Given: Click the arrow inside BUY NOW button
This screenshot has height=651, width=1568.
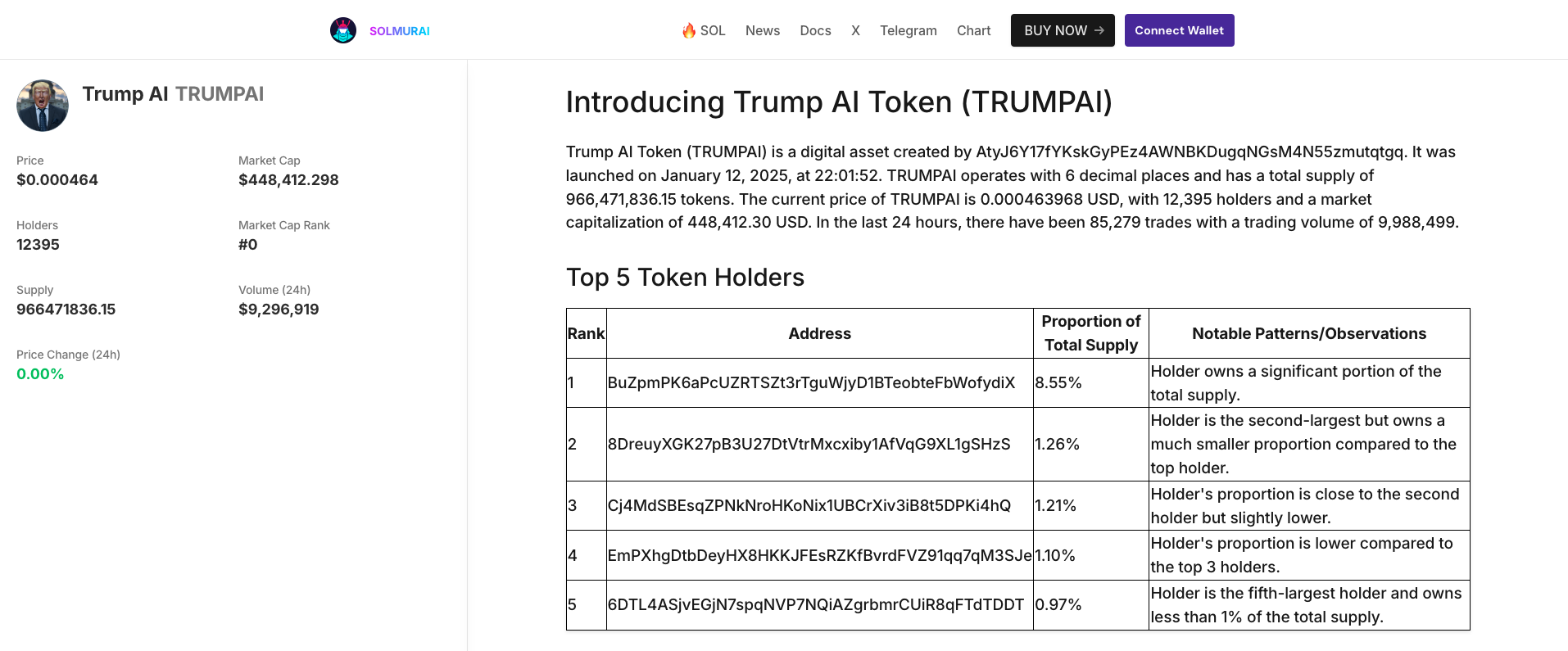Looking at the screenshot, I should pos(1099,30).
